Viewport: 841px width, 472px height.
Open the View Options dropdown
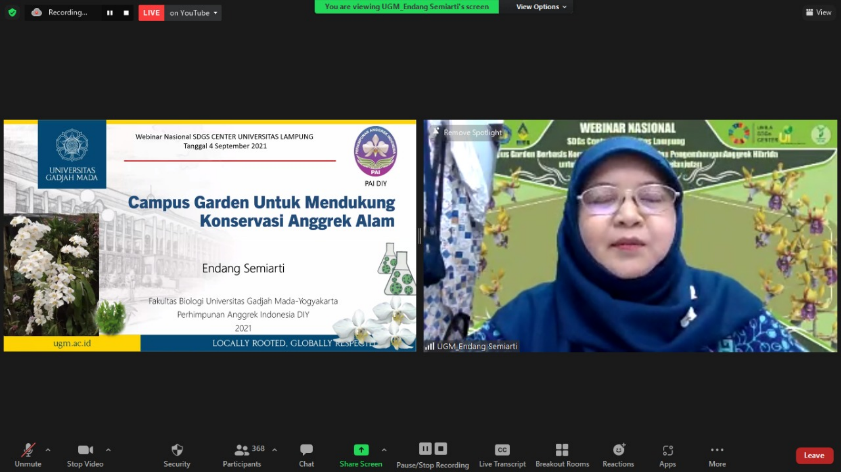[x=541, y=7]
